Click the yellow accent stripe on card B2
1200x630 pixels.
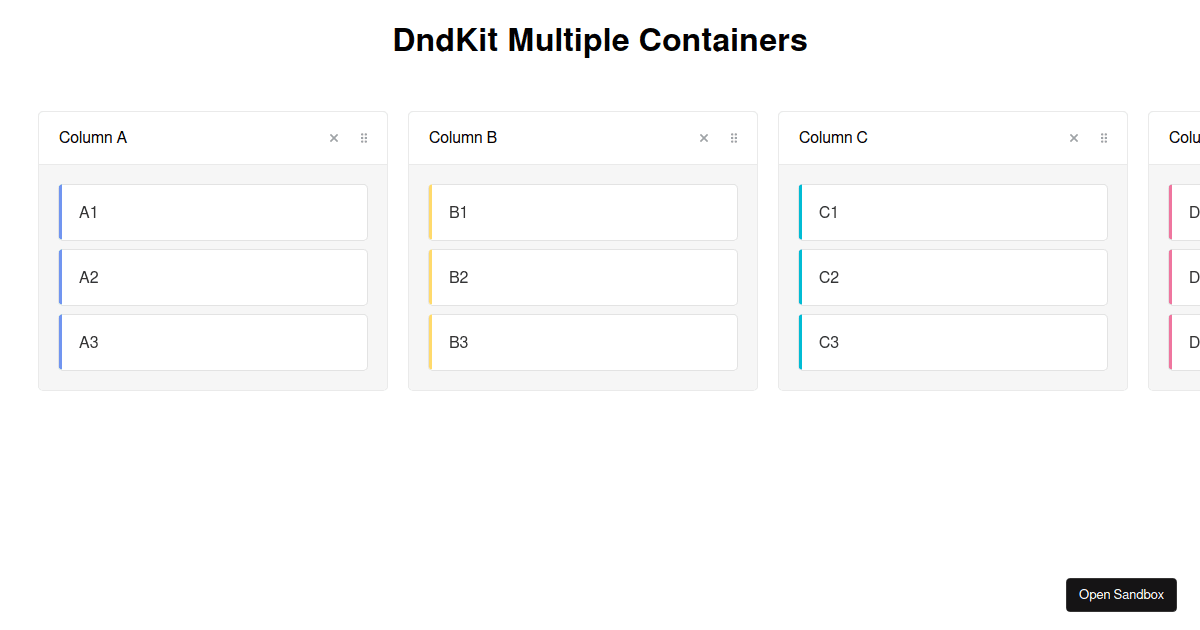[x=431, y=277]
